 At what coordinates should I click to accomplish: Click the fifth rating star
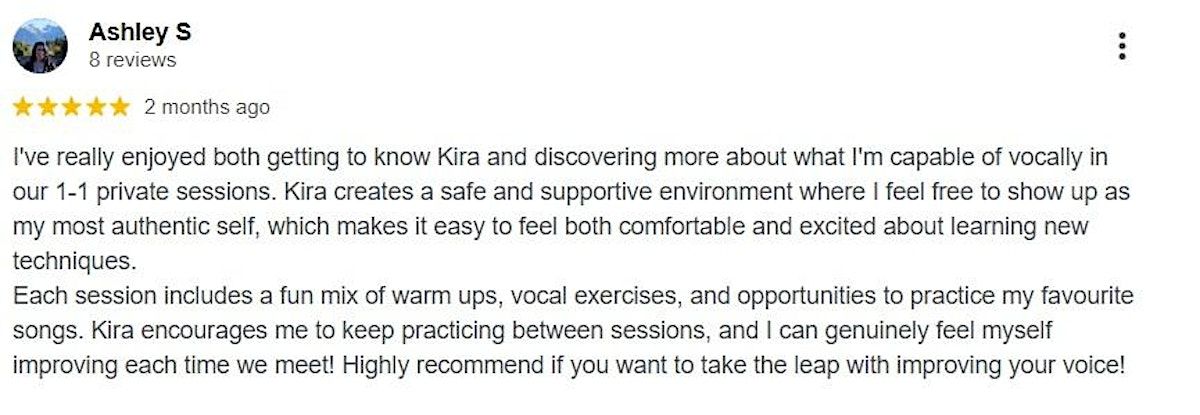click(x=119, y=107)
